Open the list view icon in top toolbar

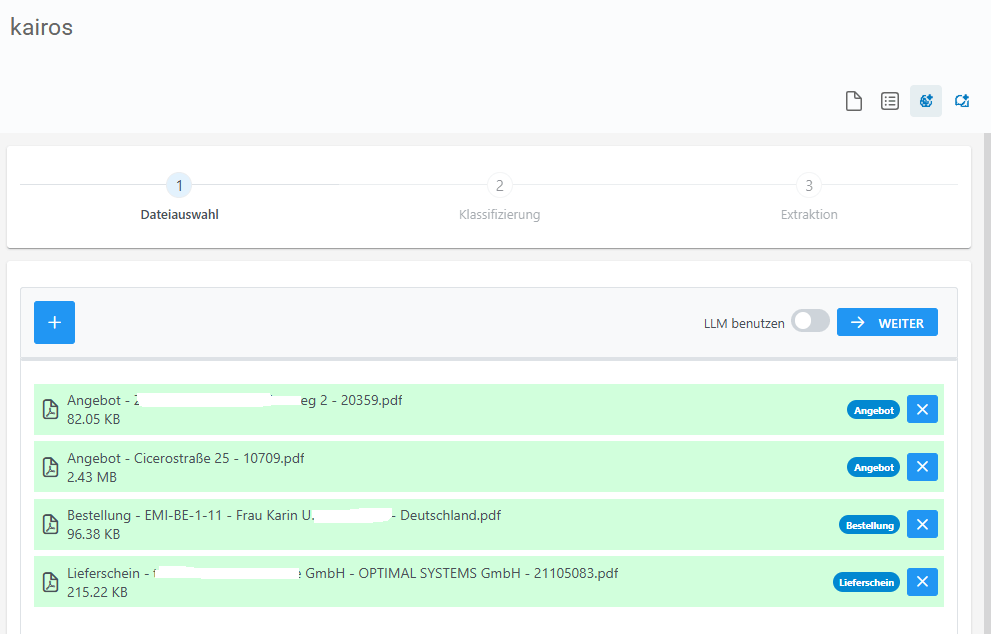pos(890,101)
